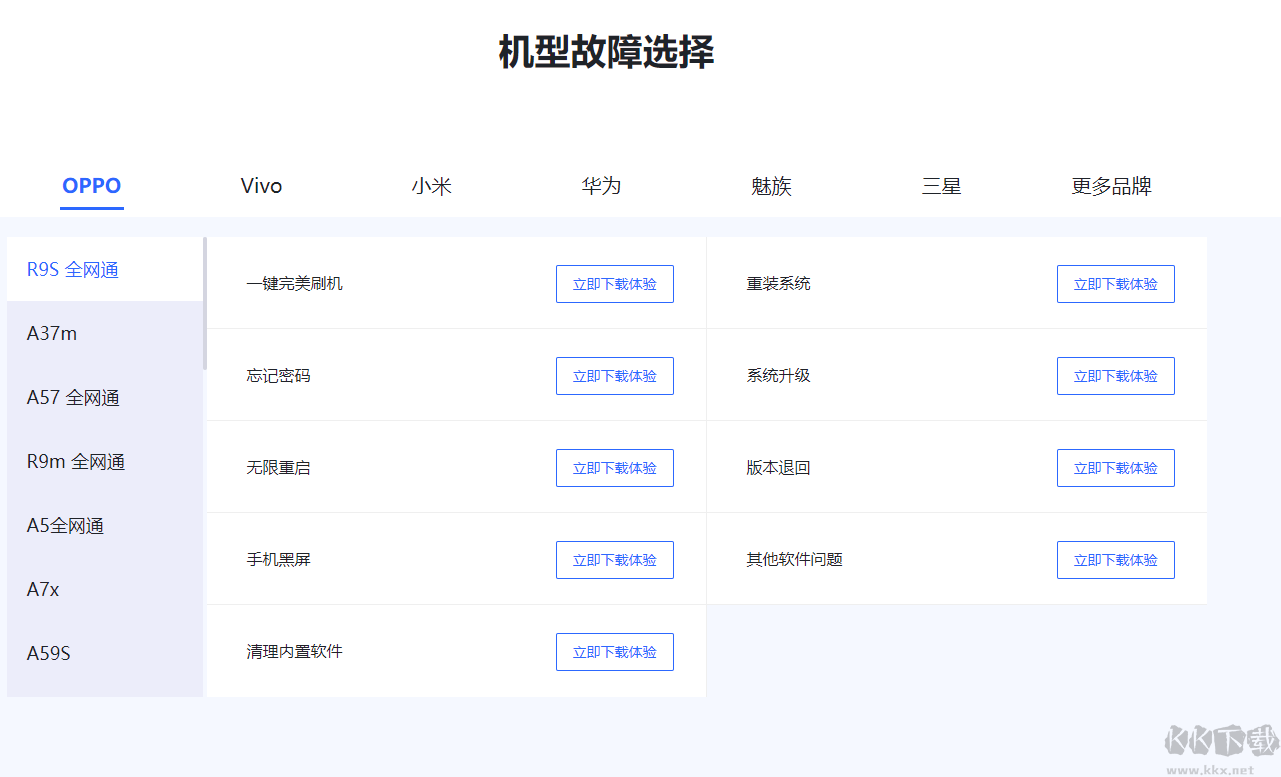This screenshot has width=1281, height=777.
Task: Click the 手机黑屏 label
Action: tap(278, 560)
